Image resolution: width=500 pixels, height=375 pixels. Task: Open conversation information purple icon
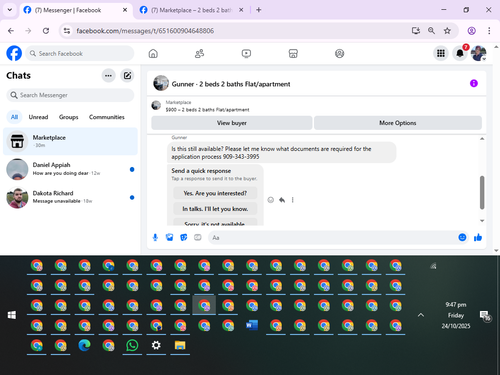pyautogui.click(x=474, y=83)
